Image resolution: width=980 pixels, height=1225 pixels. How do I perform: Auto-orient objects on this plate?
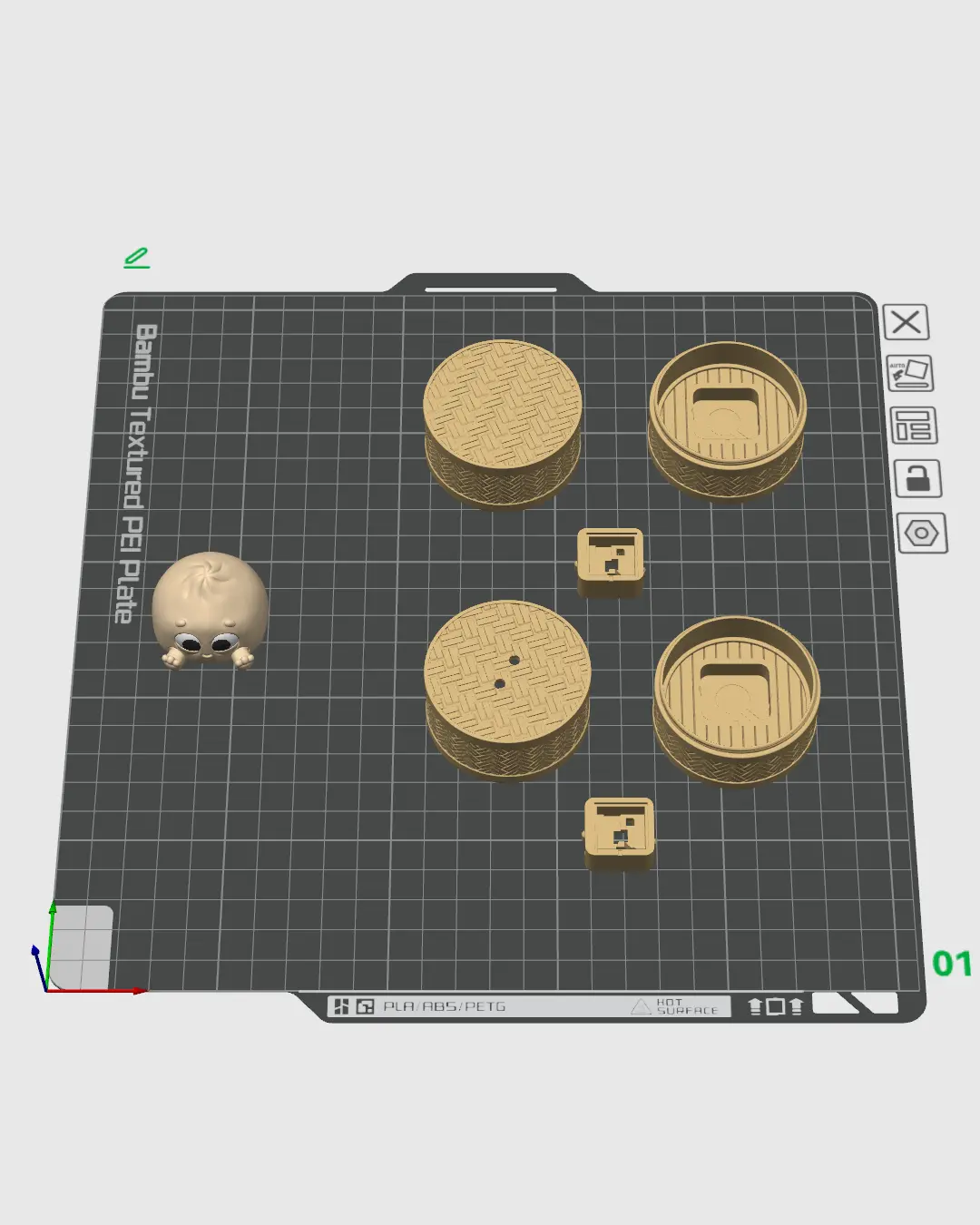tap(909, 373)
